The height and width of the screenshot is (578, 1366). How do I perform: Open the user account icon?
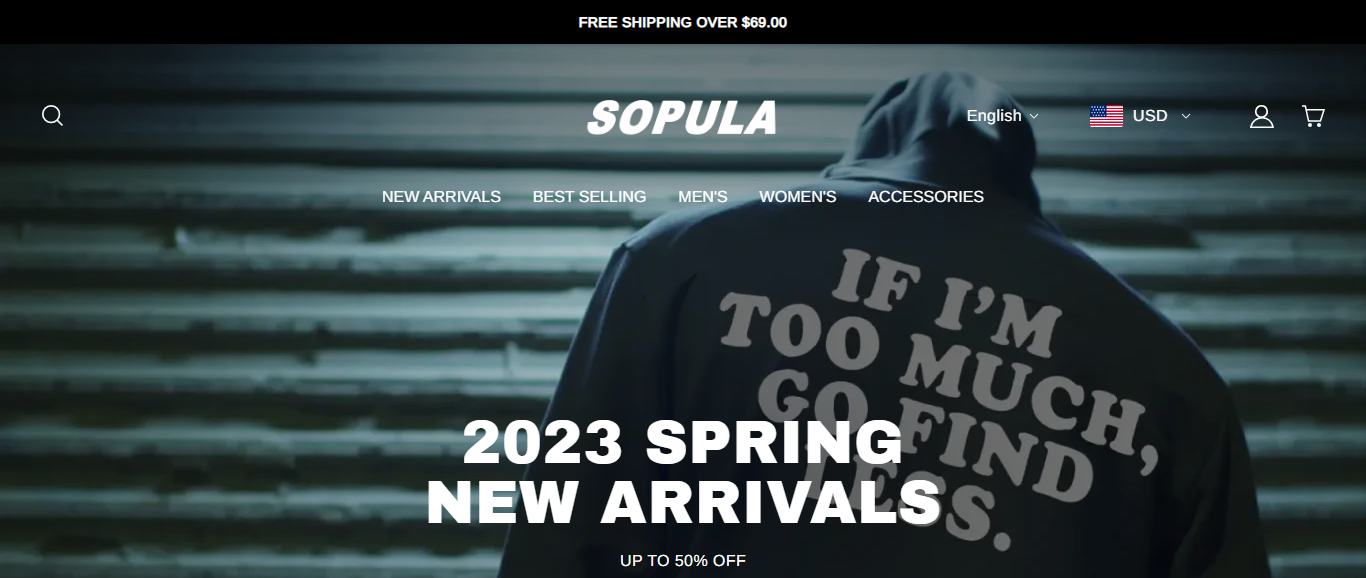[x=1262, y=116]
